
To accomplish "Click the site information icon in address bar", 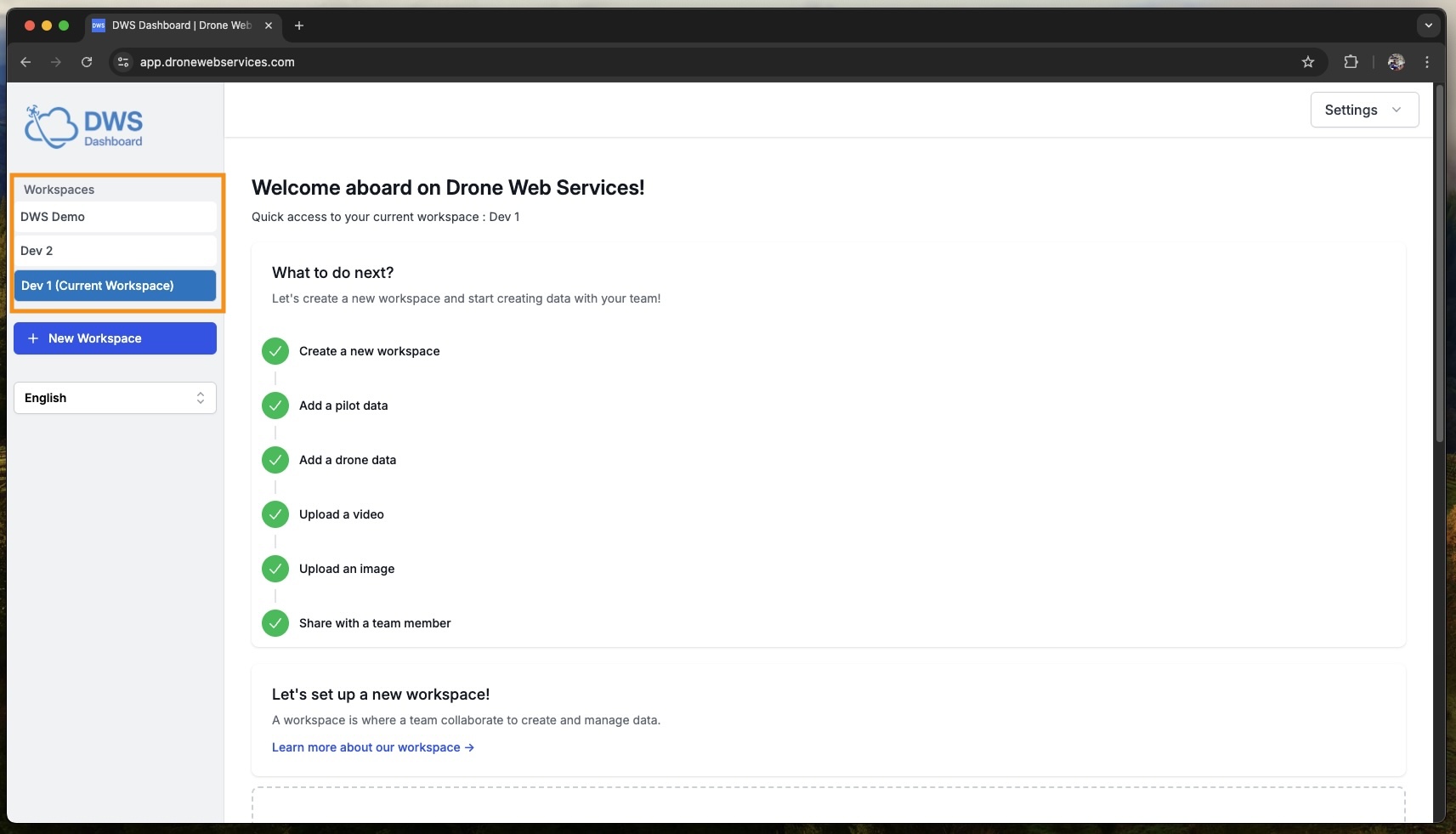I will click(123, 62).
